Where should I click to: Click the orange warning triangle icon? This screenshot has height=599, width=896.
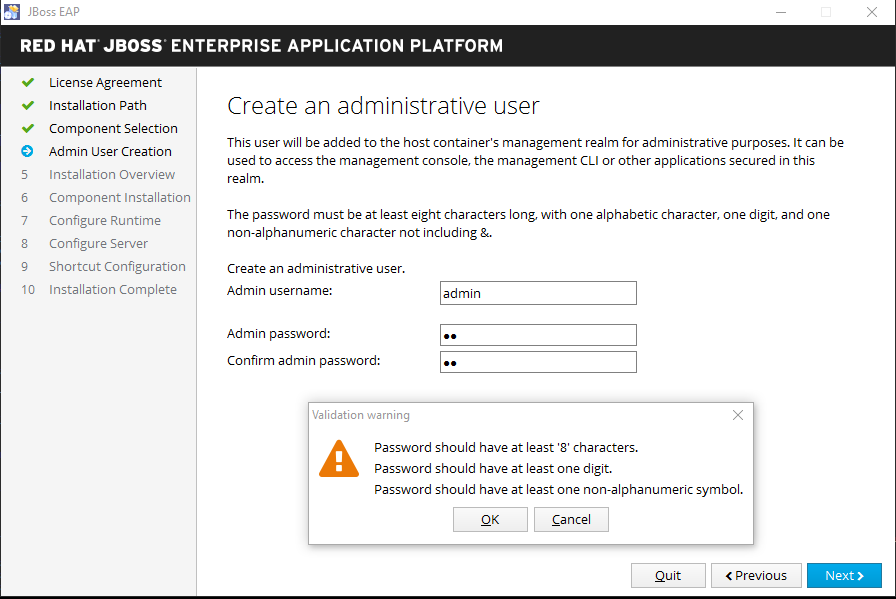coord(338,460)
